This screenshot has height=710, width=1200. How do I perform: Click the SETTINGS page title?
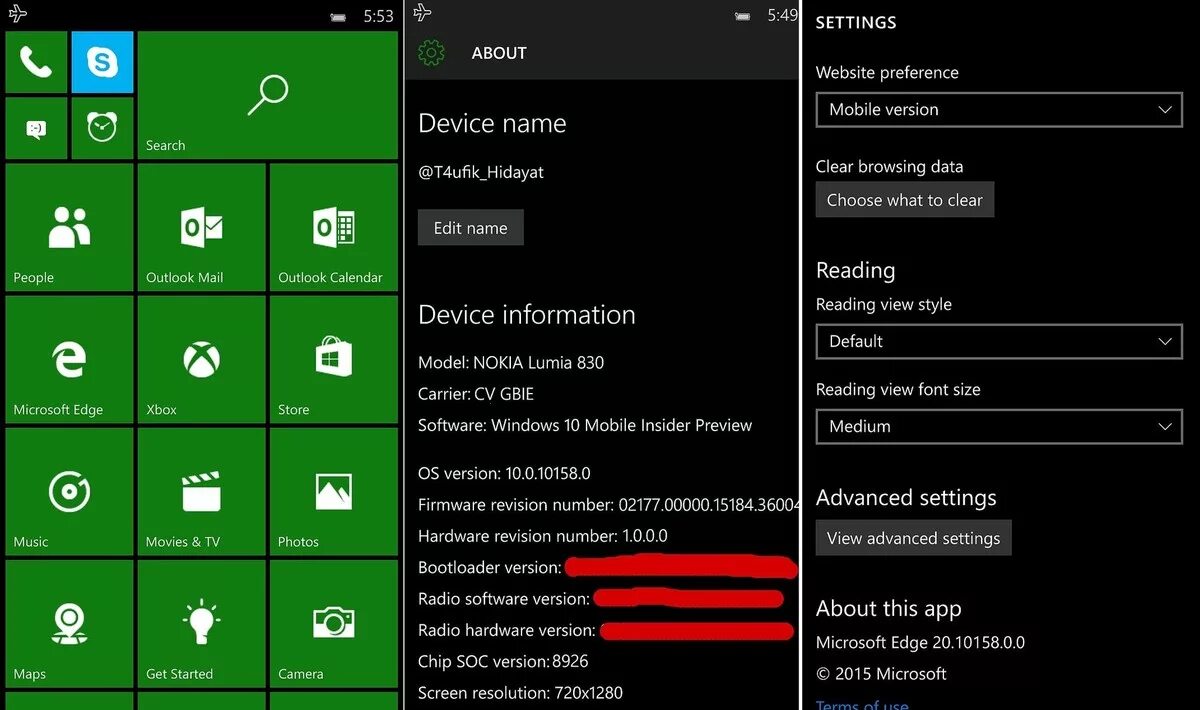pos(856,22)
